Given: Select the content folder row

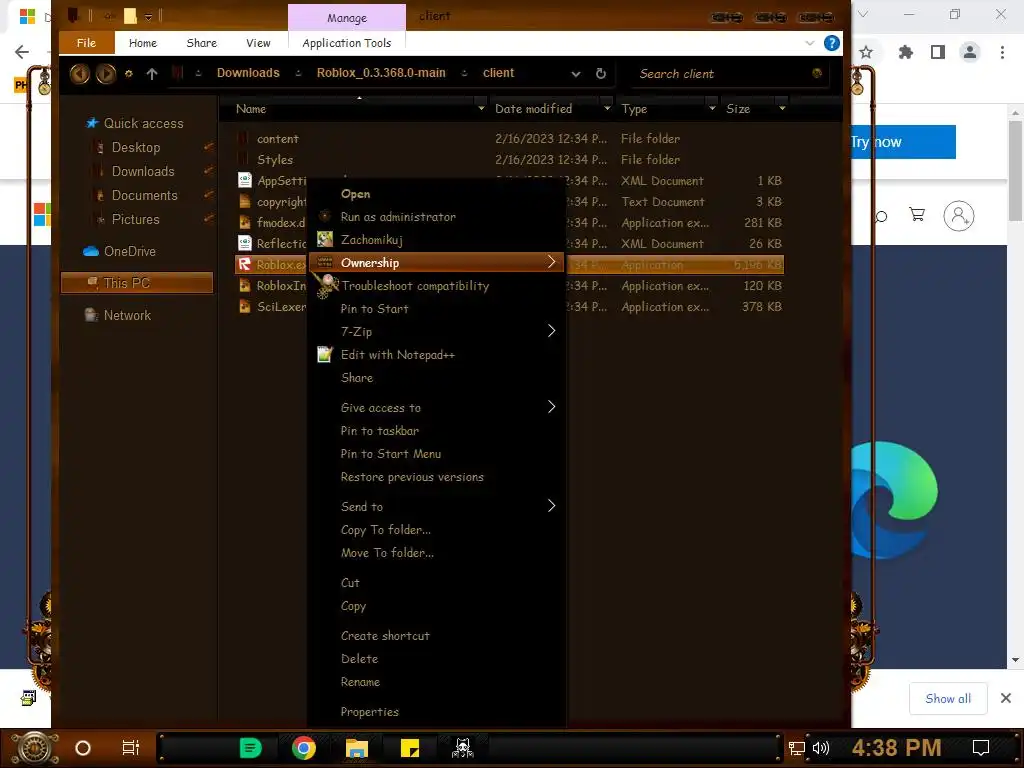Looking at the screenshot, I should click(x=509, y=138).
